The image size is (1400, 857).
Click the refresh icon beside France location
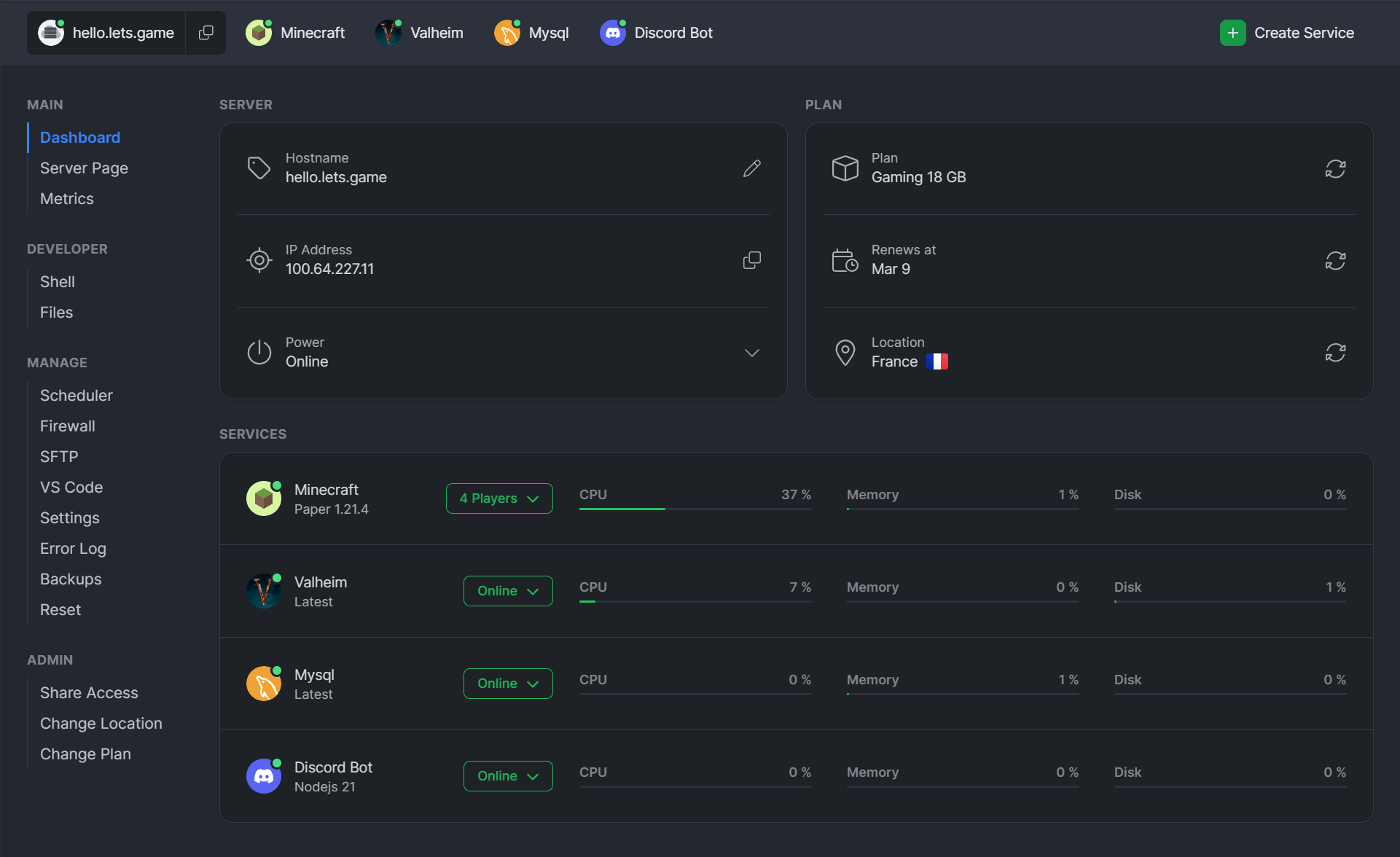pyautogui.click(x=1334, y=353)
